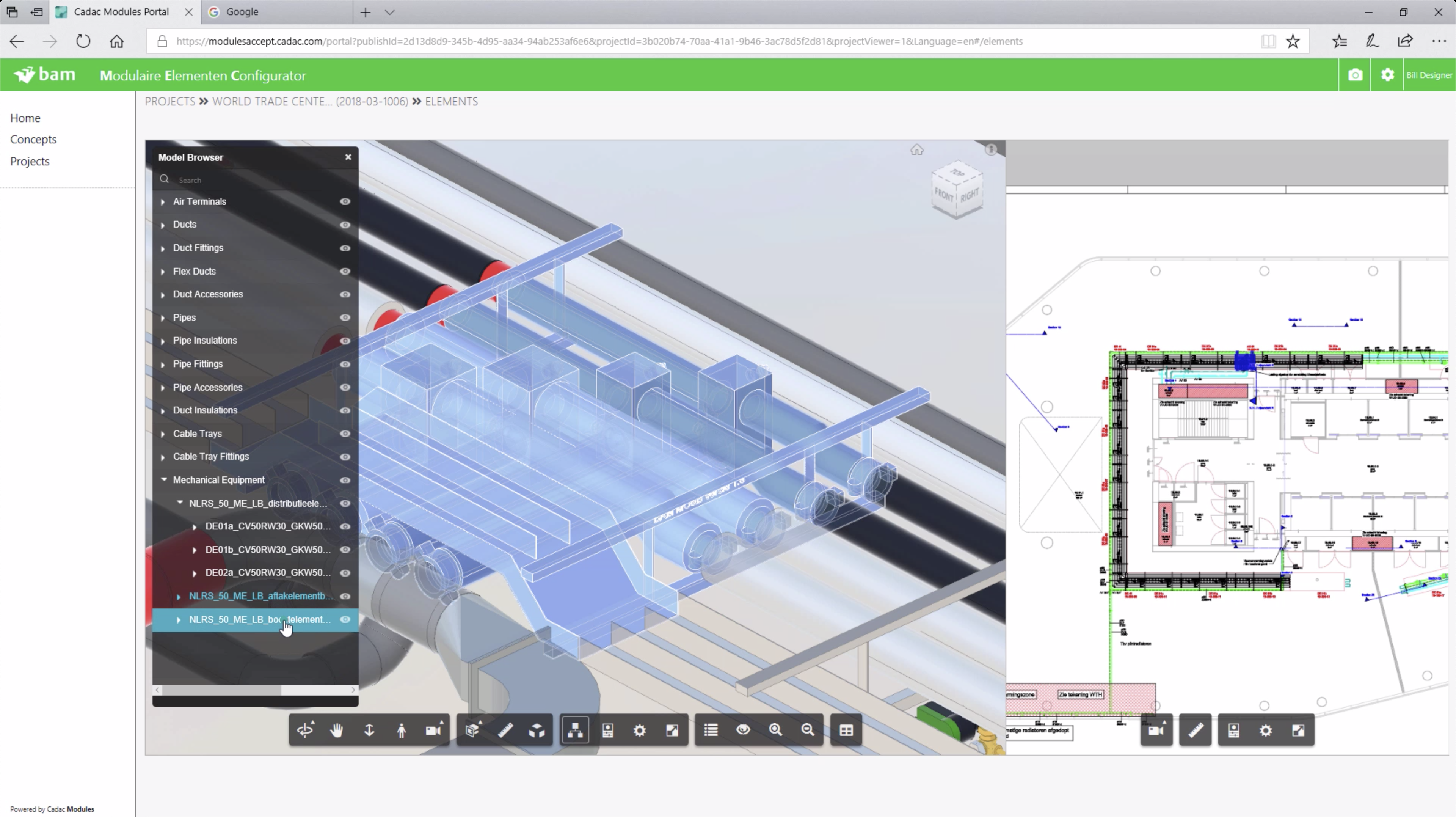1456x817 pixels.
Task: Expand the Duct Accessories node
Action: pyautogui.click(x=163, y=295)
